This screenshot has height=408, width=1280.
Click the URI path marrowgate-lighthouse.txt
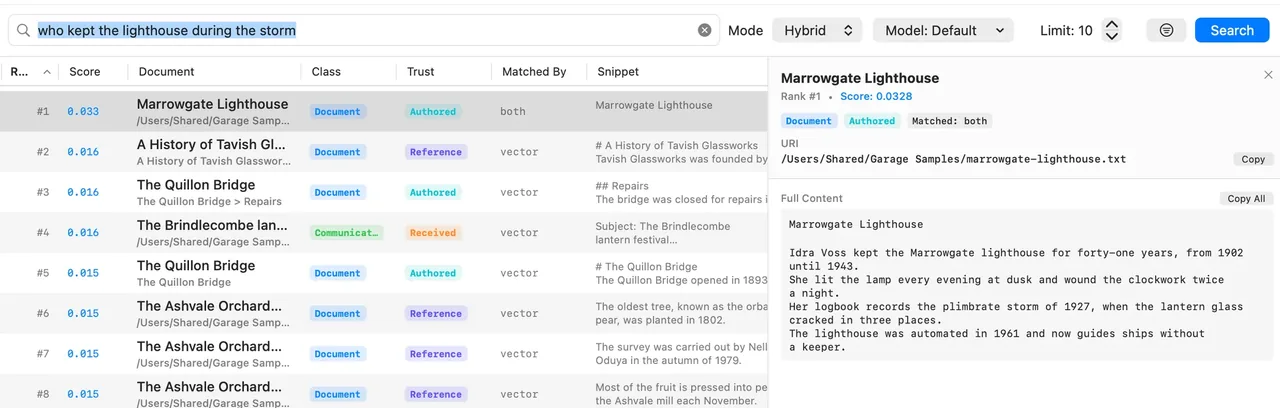pyautogui.click(x=953, y=159)
